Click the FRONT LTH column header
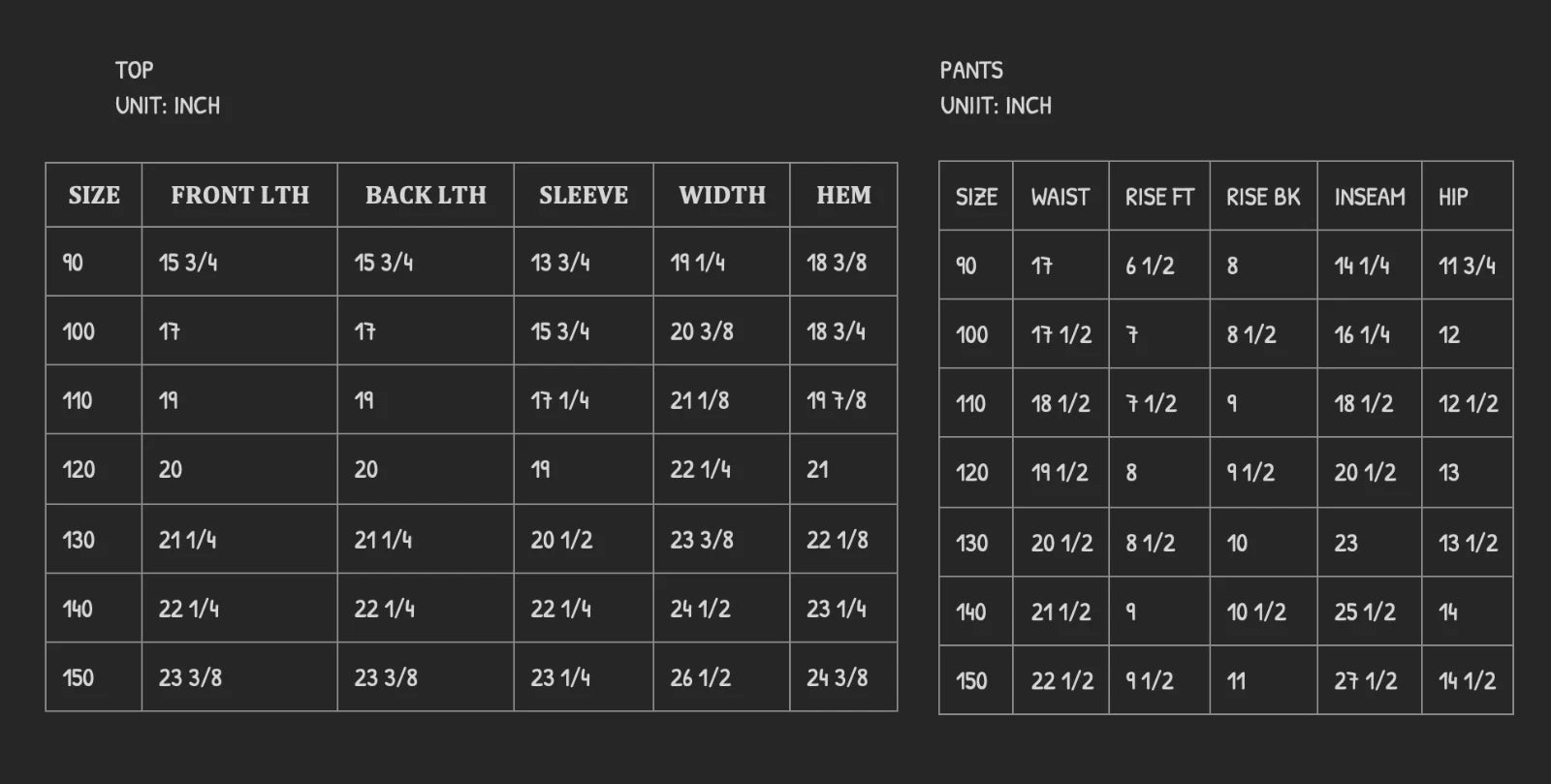The width and height of the screenshot is (1551, 784). pyautogui.click(x=239, y=196)
